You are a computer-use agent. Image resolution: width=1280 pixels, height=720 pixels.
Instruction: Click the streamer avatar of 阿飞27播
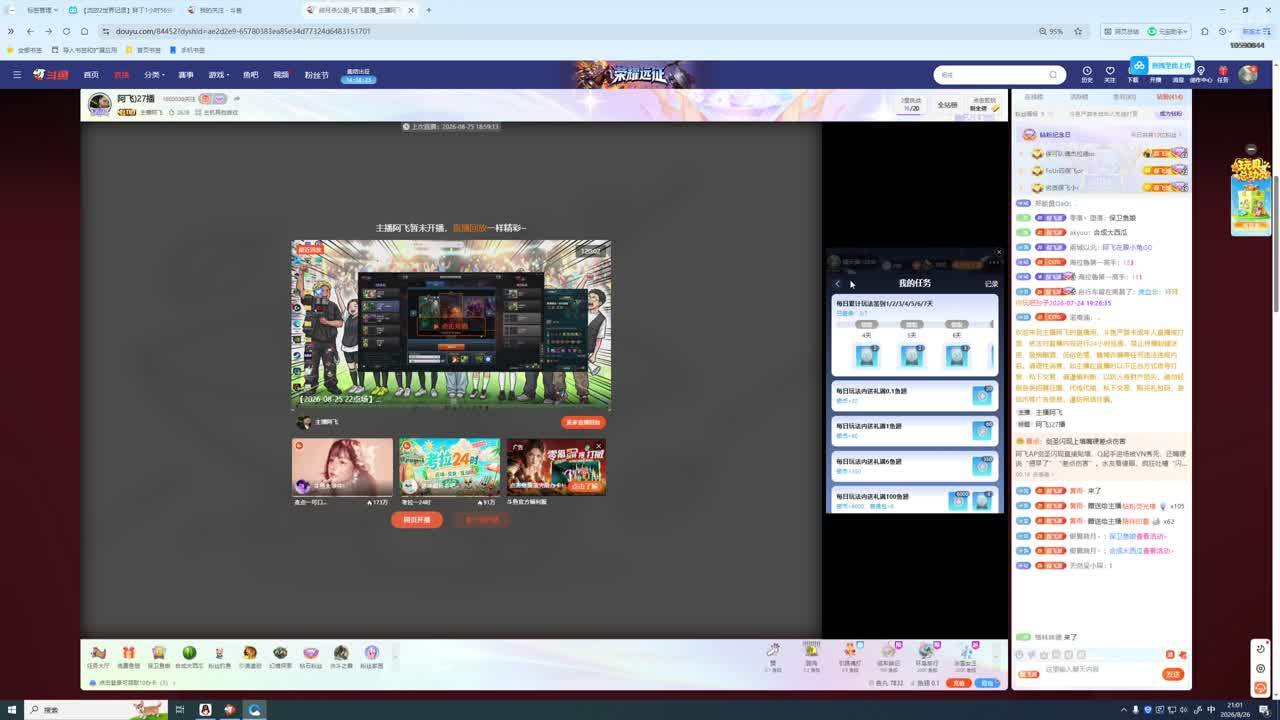(99, 105)
